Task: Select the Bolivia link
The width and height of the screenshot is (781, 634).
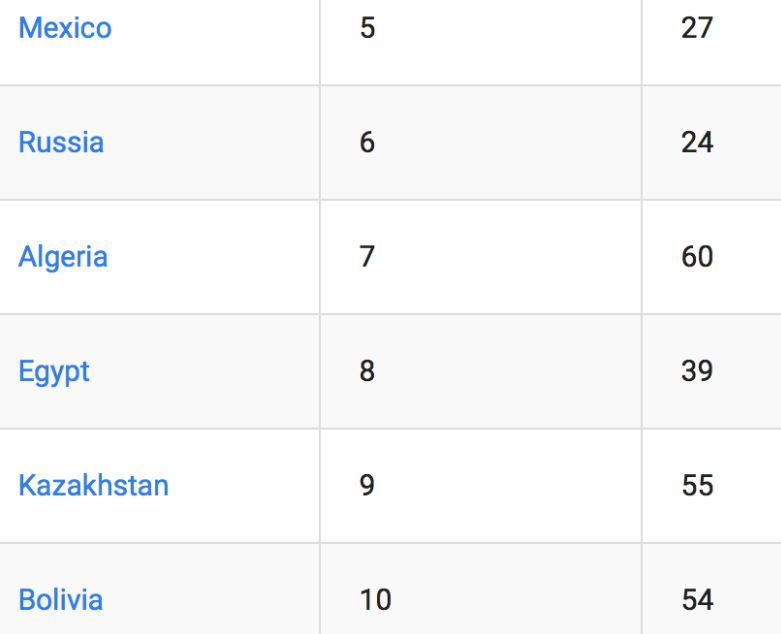Action: (60, 600)
